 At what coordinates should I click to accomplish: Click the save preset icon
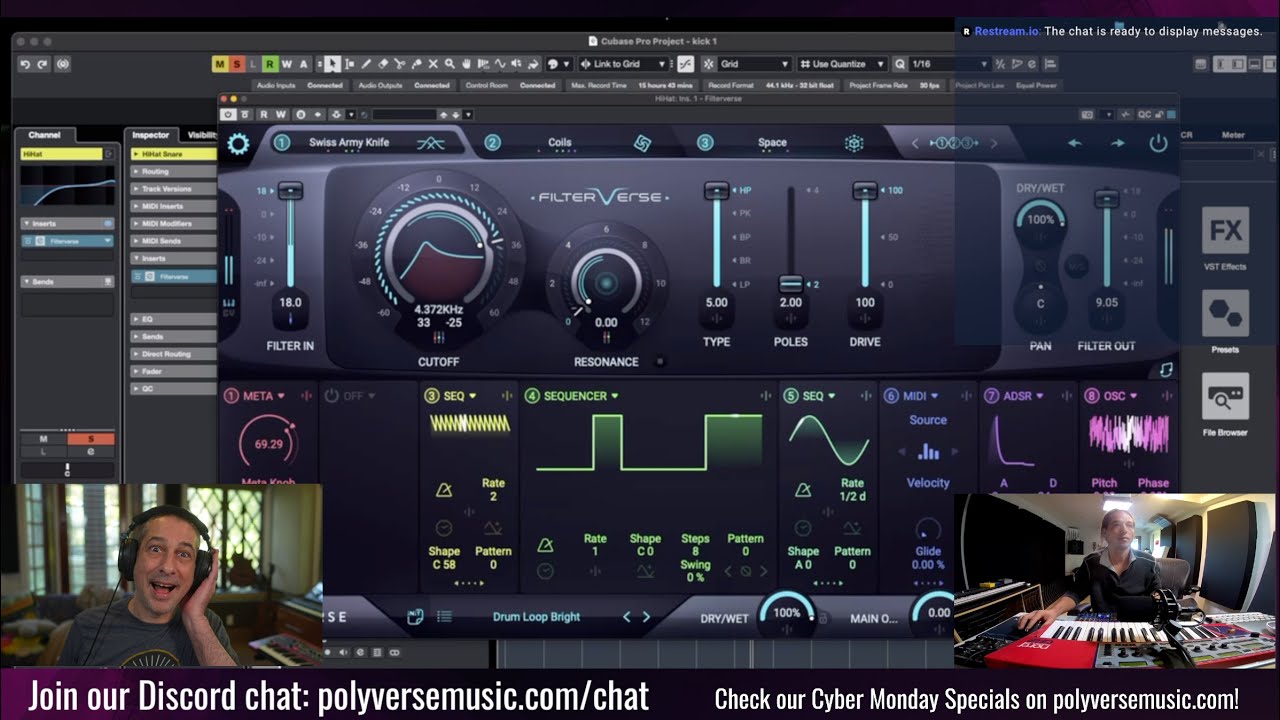click(x=415, y=617)
